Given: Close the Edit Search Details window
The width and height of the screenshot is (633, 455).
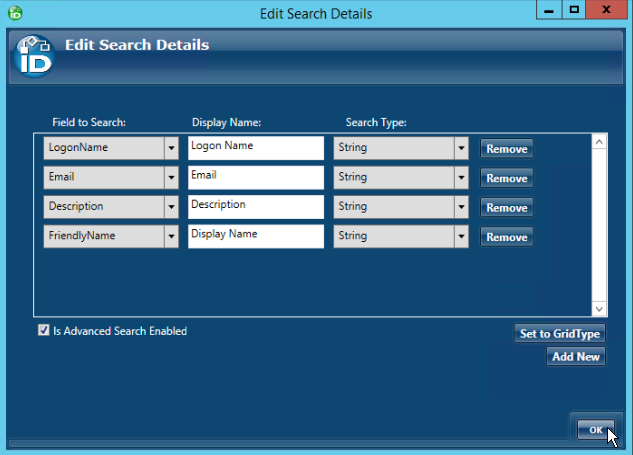Looking at the screenshot, I should pos(606,10).
